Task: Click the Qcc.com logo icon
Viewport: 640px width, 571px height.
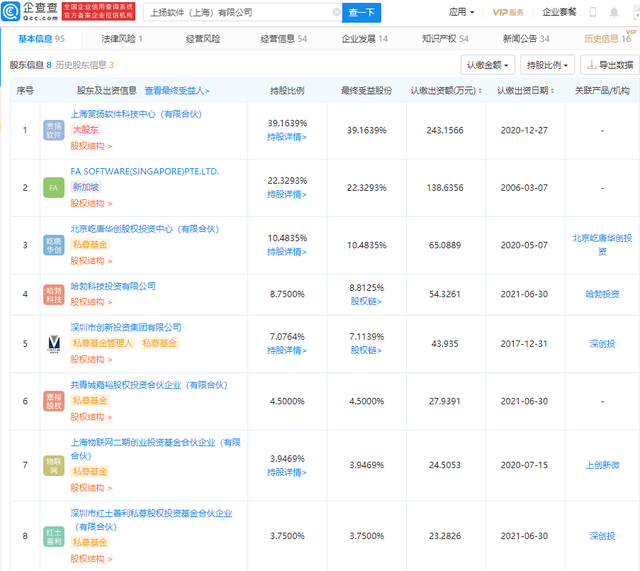Action: pyautogui.click(x=11, y=11)
